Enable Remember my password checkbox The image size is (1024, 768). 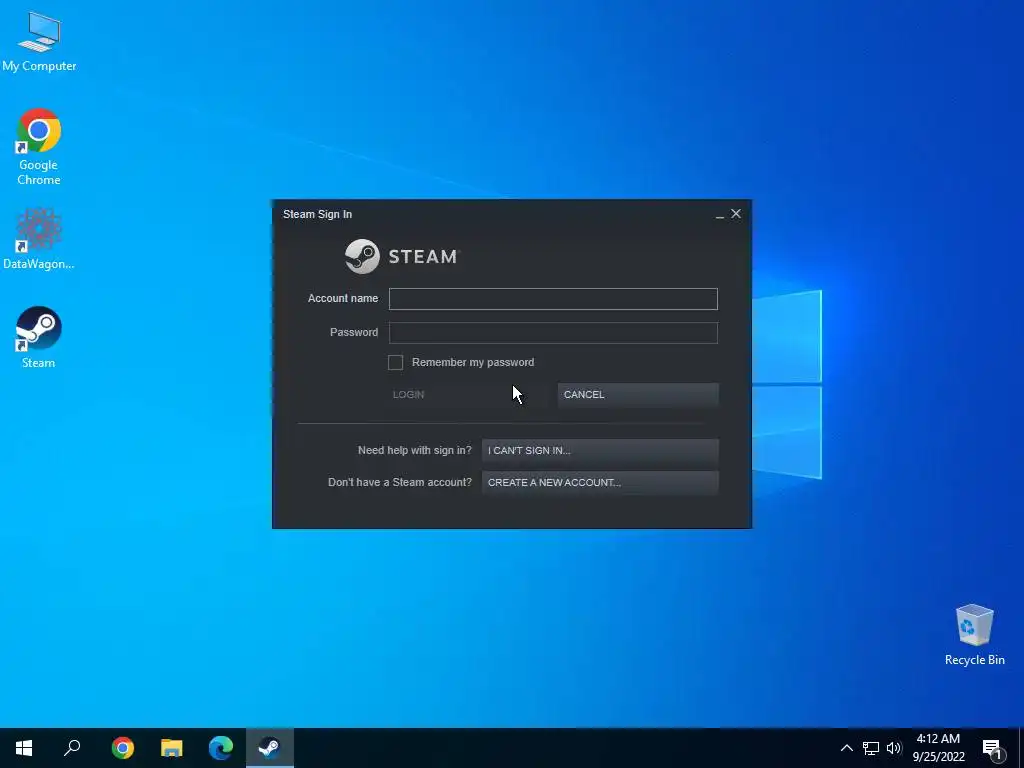tap(395, 362)
